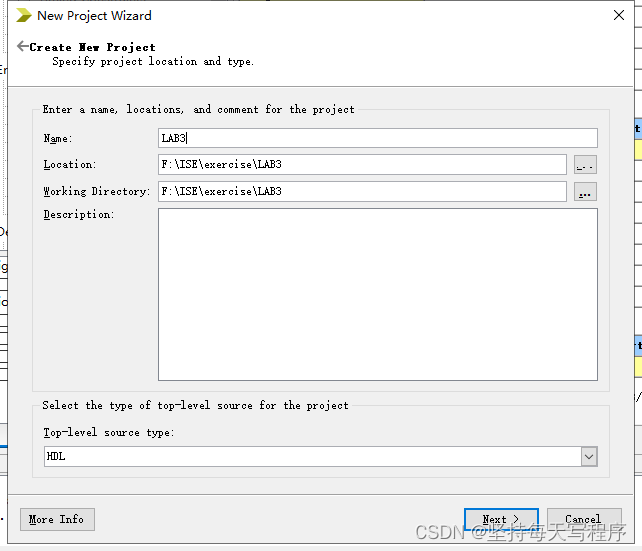
Task: Close the New Project Wizard window
Action: 619,15
